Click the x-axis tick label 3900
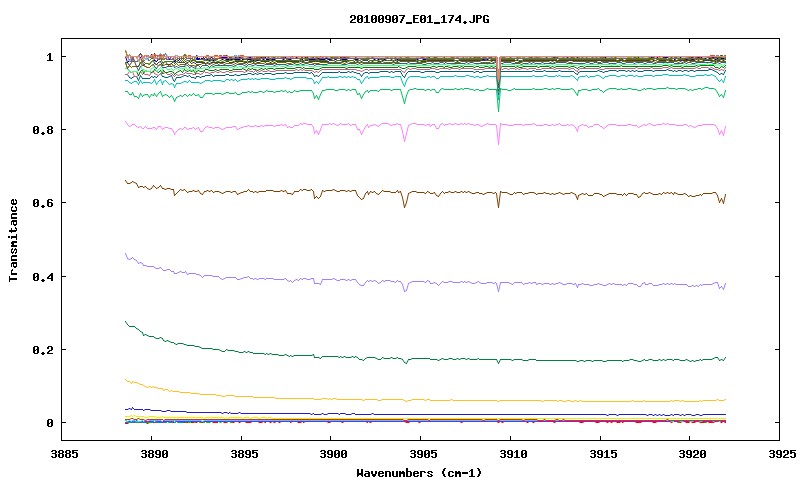 [333, 454]
